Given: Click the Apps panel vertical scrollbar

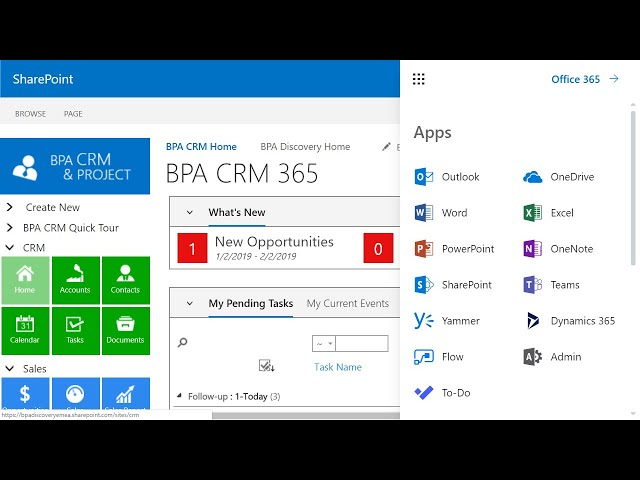Looking at the screenshot, I should [633, 188].
